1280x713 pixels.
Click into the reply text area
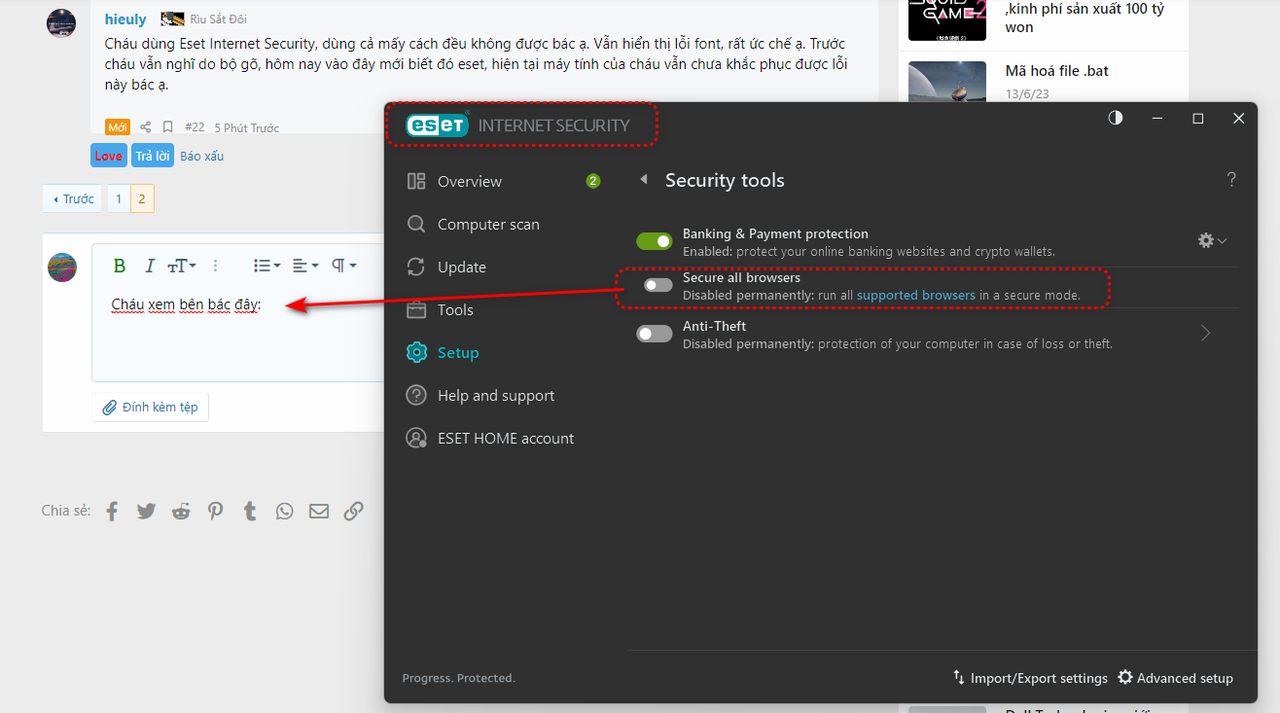coord(240,335)
